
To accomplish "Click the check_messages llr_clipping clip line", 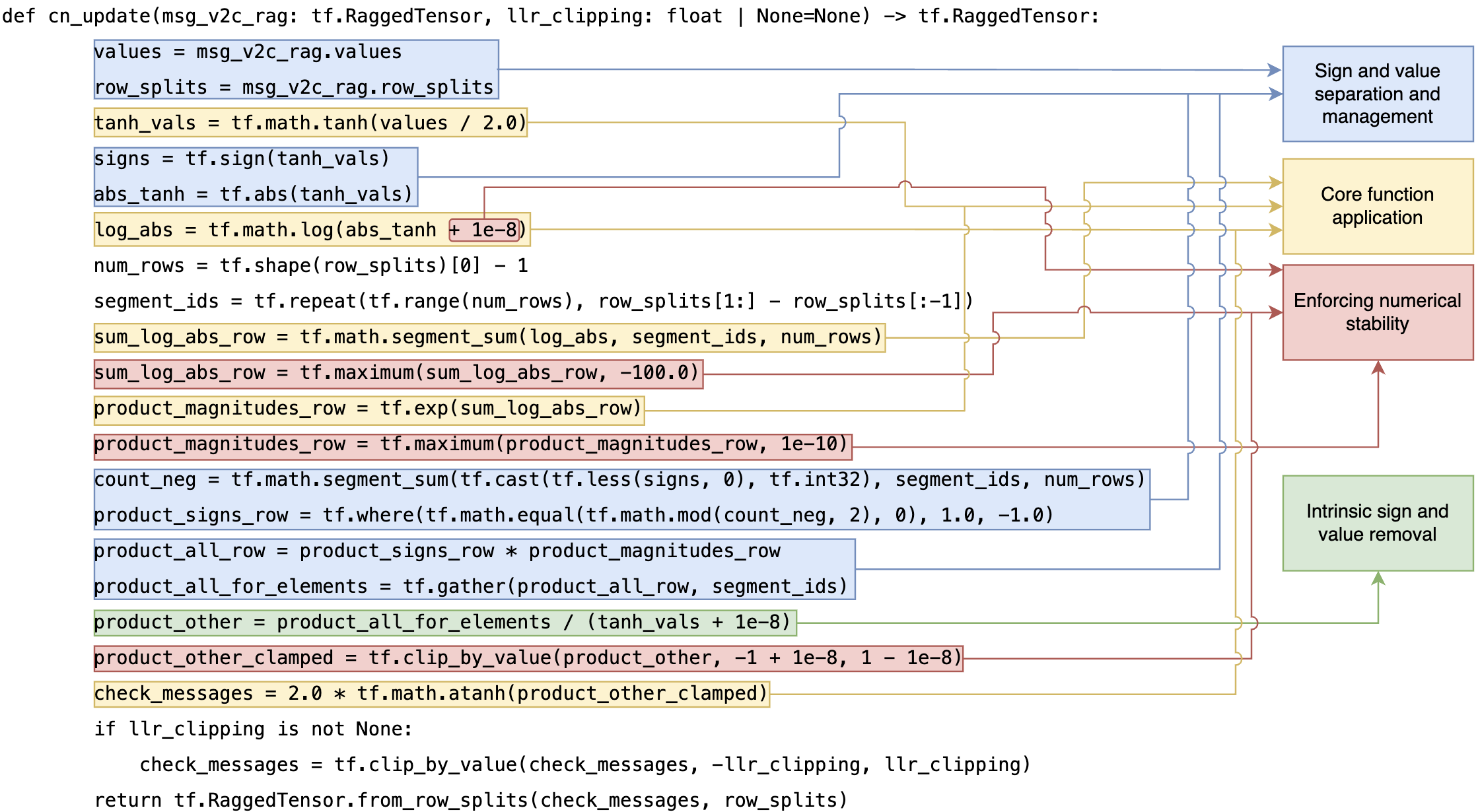I will coord(585,764).
